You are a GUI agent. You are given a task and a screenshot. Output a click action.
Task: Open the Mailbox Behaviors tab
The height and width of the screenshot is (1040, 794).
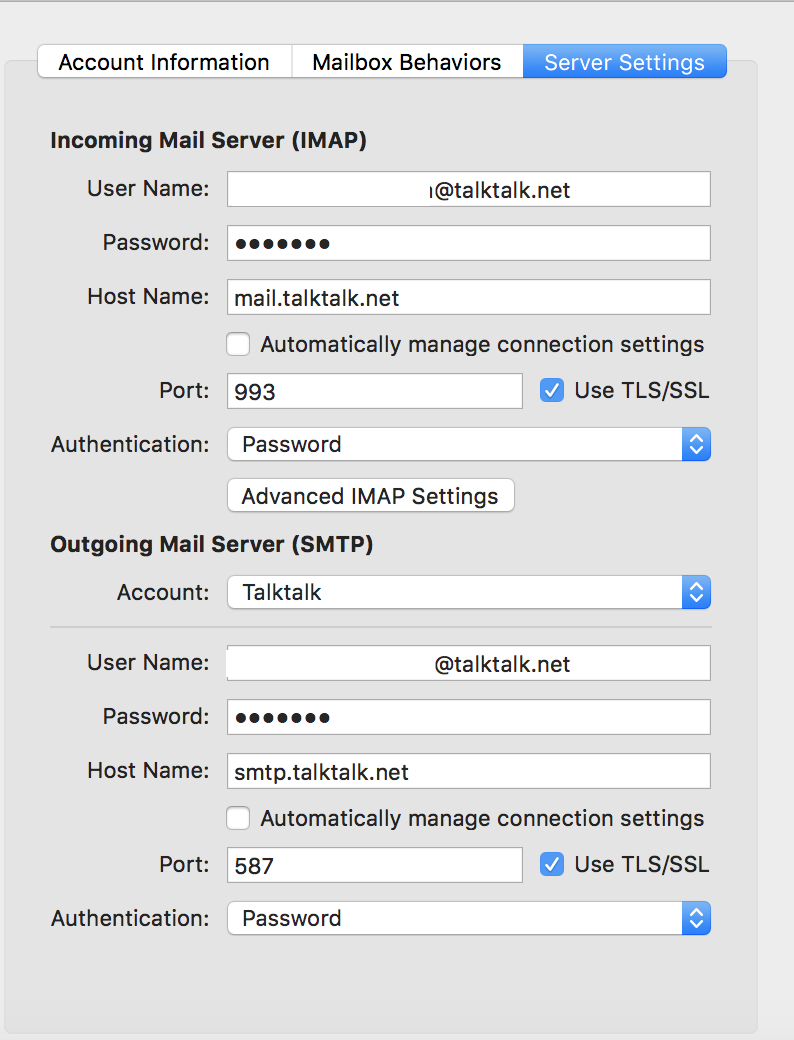click(407, 62)
